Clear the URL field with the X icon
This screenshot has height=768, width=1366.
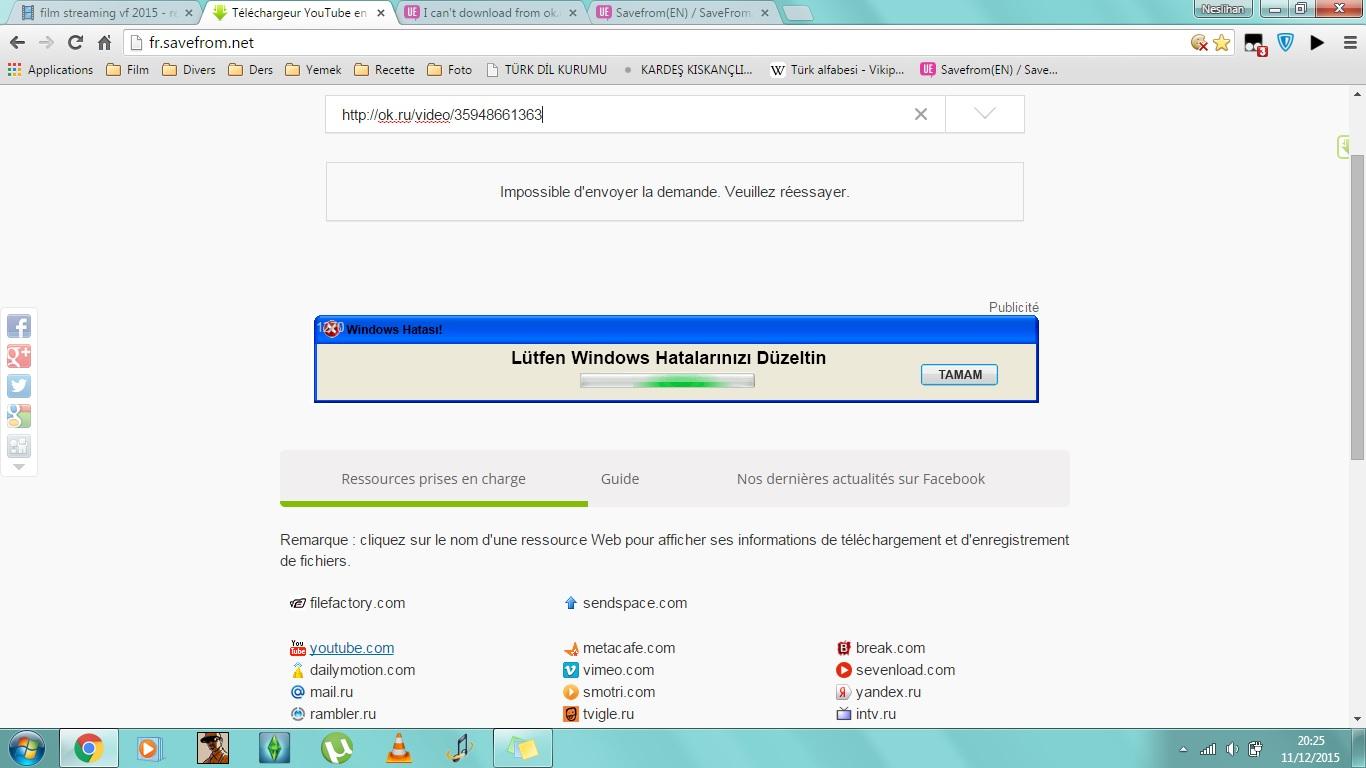[921, 114]
